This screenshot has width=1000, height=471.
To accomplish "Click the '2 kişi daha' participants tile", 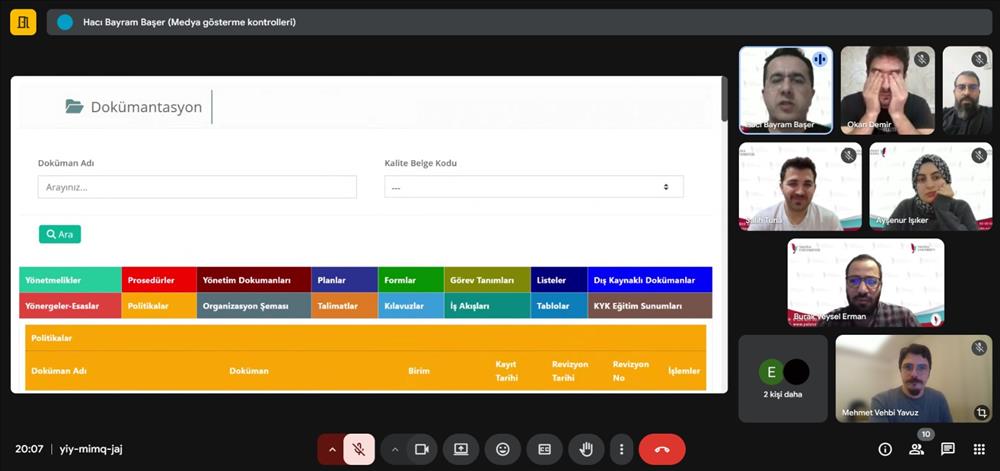I will point(782,378).
